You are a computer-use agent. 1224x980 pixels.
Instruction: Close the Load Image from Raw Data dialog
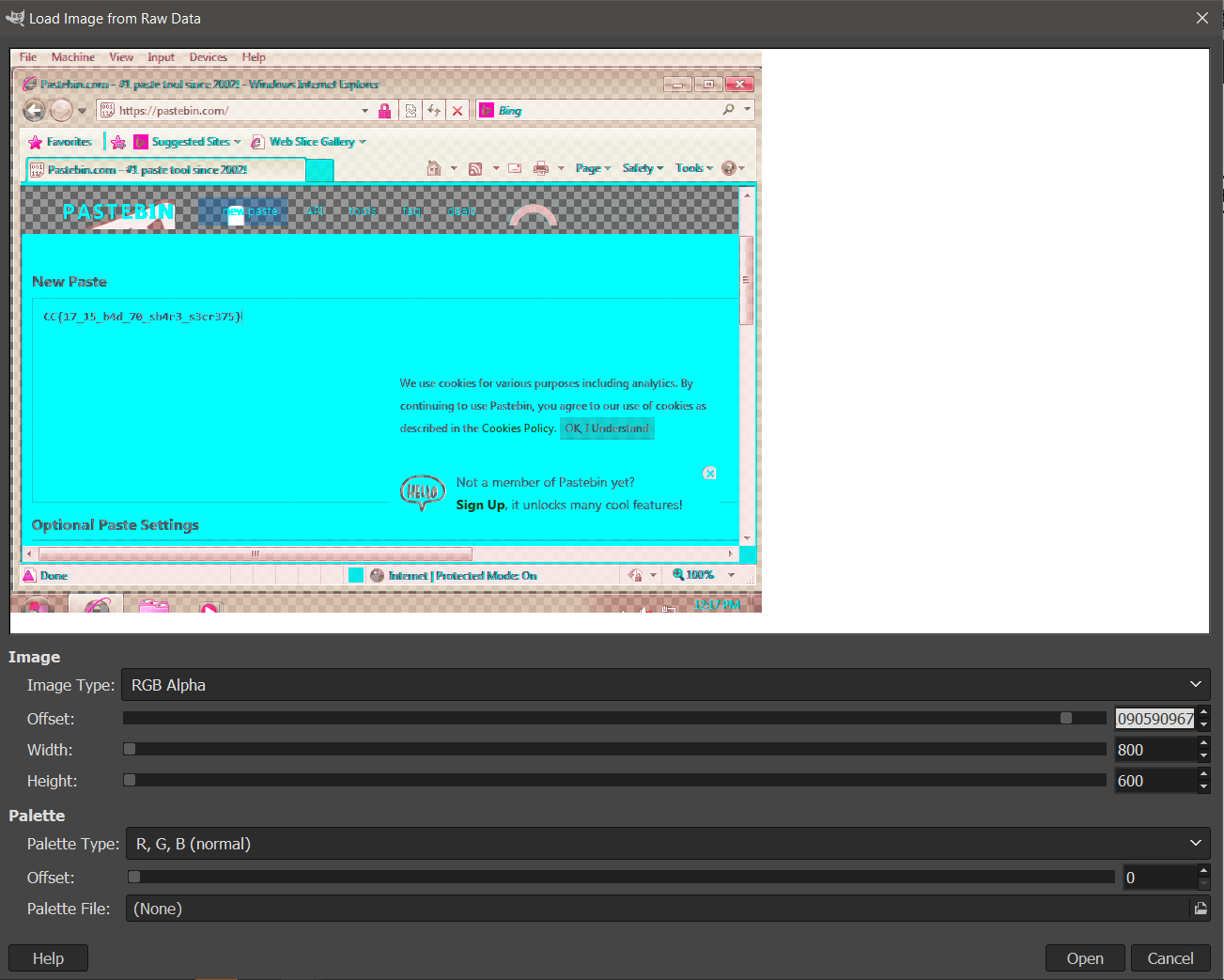click(x=1202, y=18)
